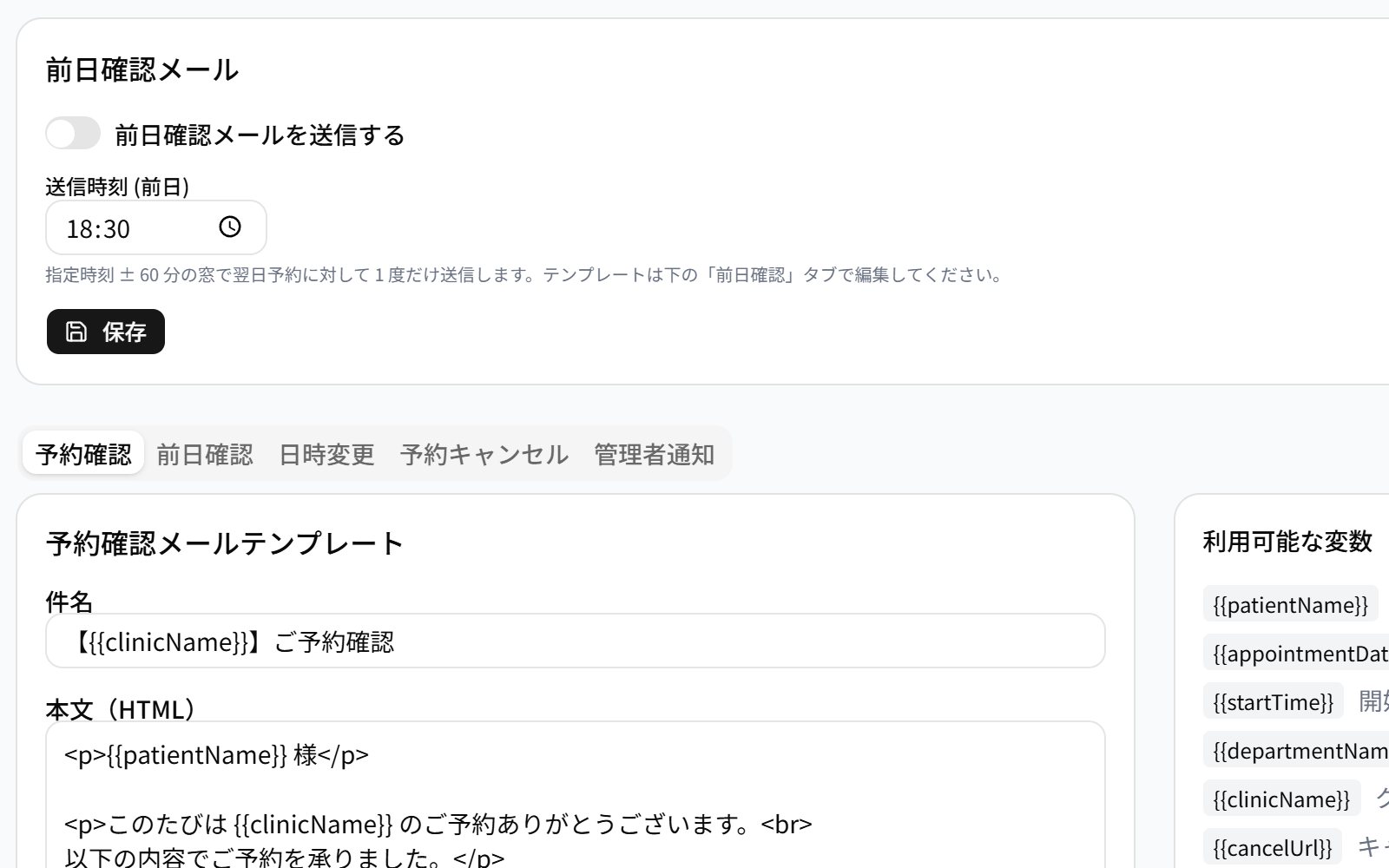Save settings with the 保存 button
The width and height of the screenshot is (1389, 868).
106,332
